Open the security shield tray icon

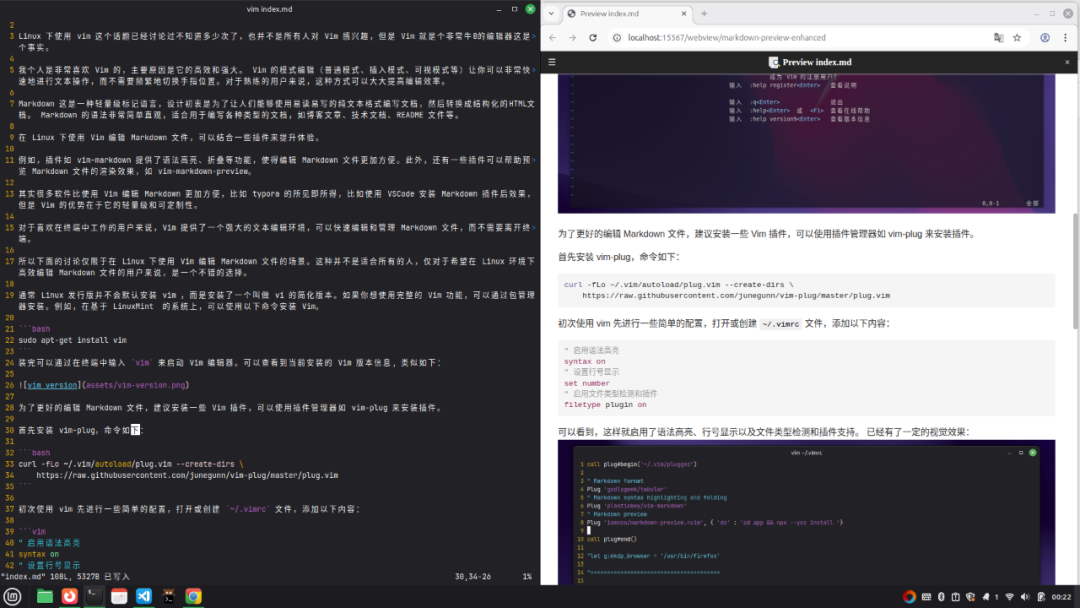[x=970, y=597]
